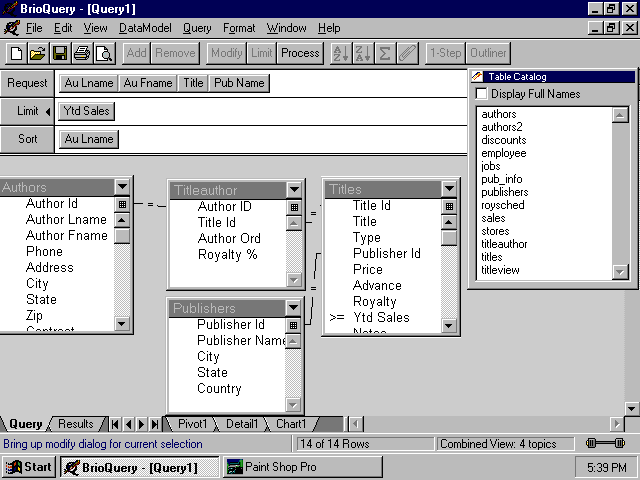Viewport: 640px width, 480px height.
Task: Click the Sigma totals icon
Action: [385, 53]
